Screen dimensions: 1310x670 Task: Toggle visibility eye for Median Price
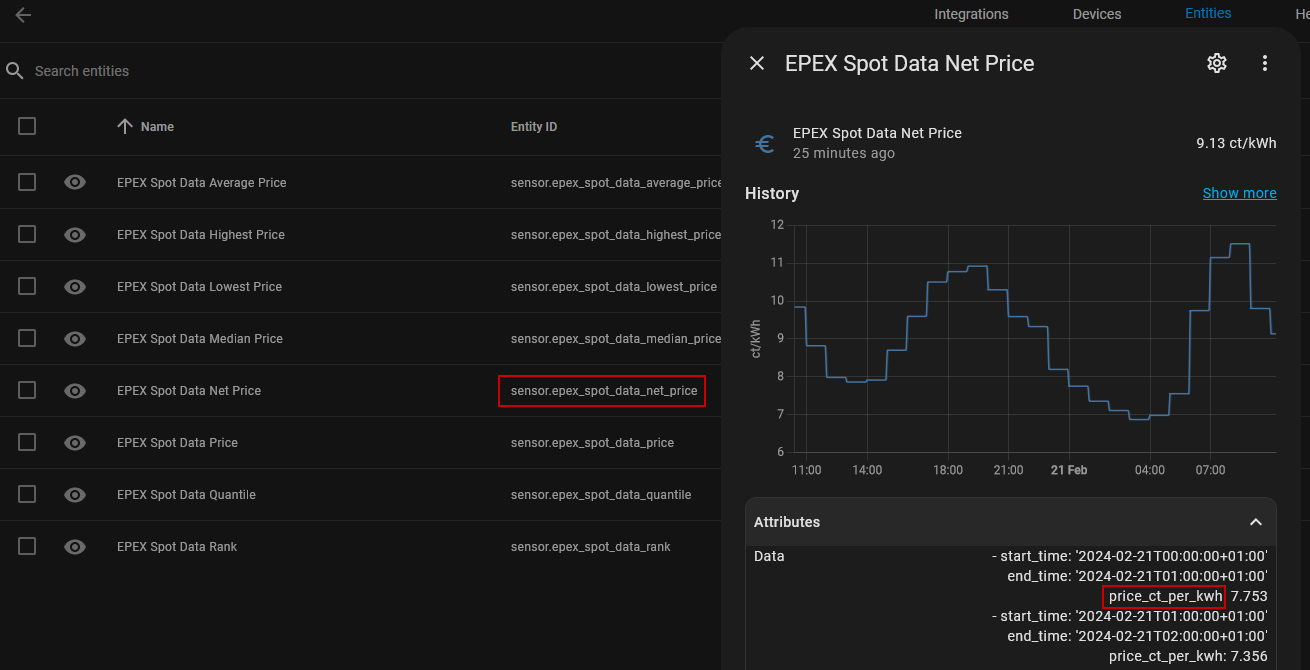(75, 338)
